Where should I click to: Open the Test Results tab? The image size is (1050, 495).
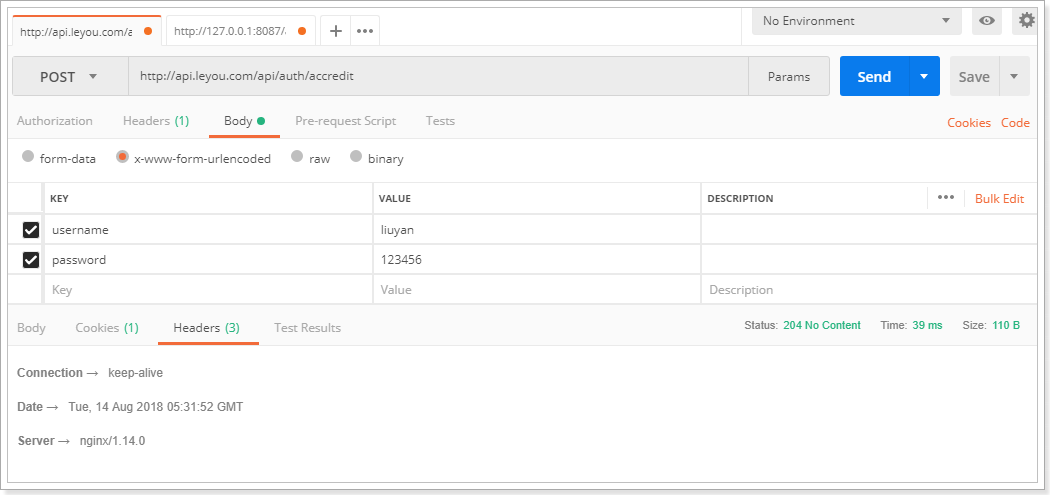[x=307, y=328]
